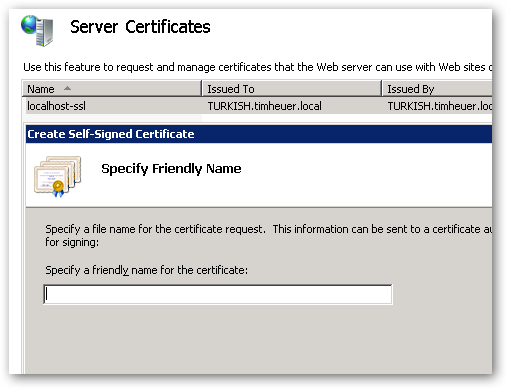Click the TURKISH.timheuer.local Issued To cell

(x=265, y=106)
